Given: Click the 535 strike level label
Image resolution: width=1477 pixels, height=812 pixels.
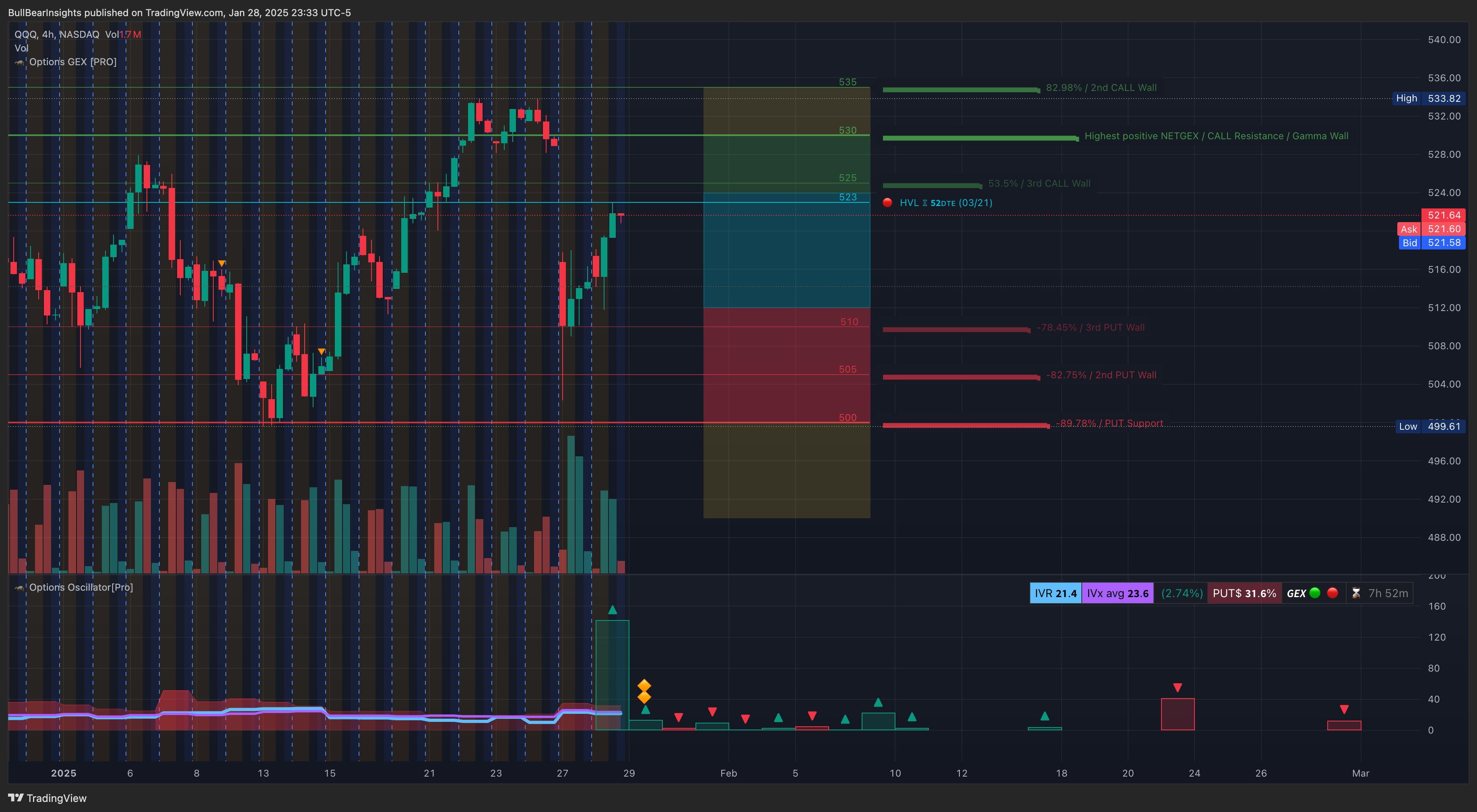Looking at the screenshot, I should click(848, 82).
